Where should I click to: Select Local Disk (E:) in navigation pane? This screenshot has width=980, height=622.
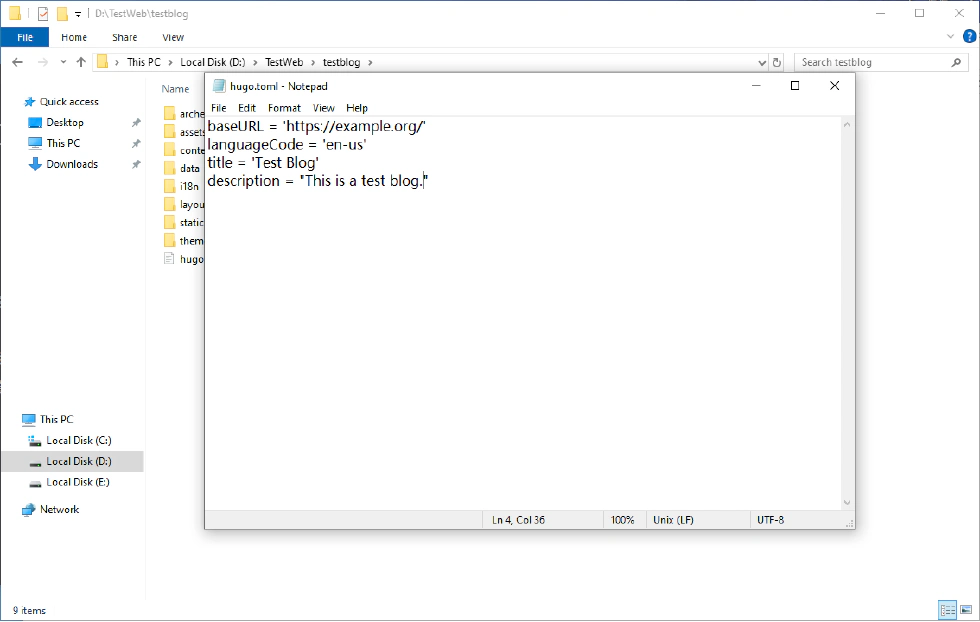tap(77, 482)
